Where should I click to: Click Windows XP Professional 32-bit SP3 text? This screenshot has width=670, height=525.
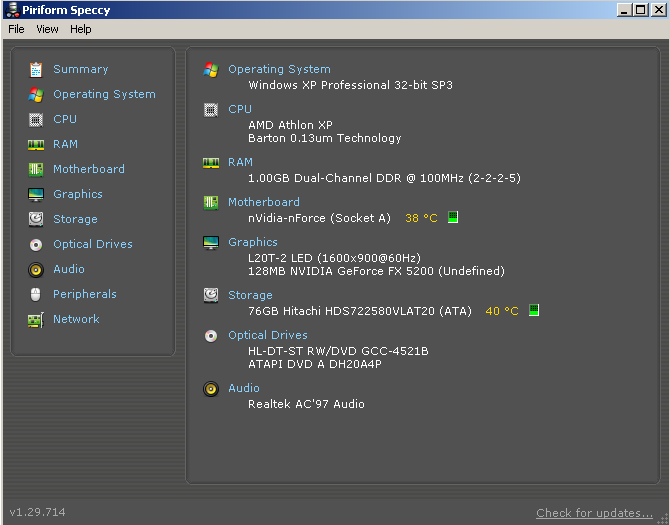pyautogui.click(x=350, y=85)
